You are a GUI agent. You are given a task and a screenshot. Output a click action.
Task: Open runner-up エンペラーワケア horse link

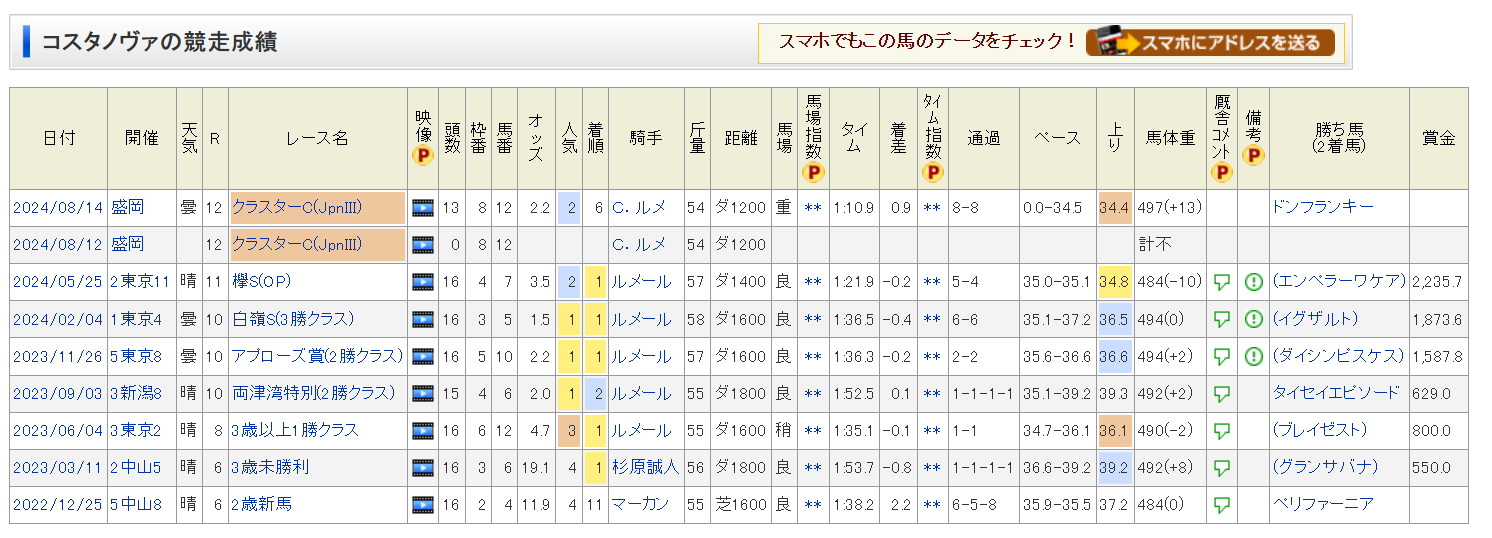1339,281
